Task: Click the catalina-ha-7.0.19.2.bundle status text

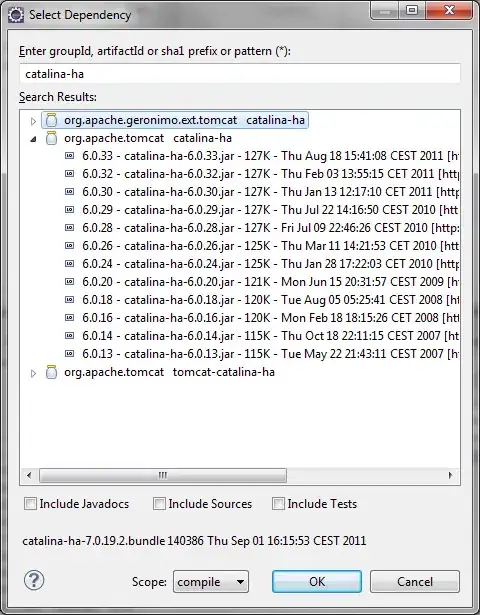Action: tap(194, 541)
